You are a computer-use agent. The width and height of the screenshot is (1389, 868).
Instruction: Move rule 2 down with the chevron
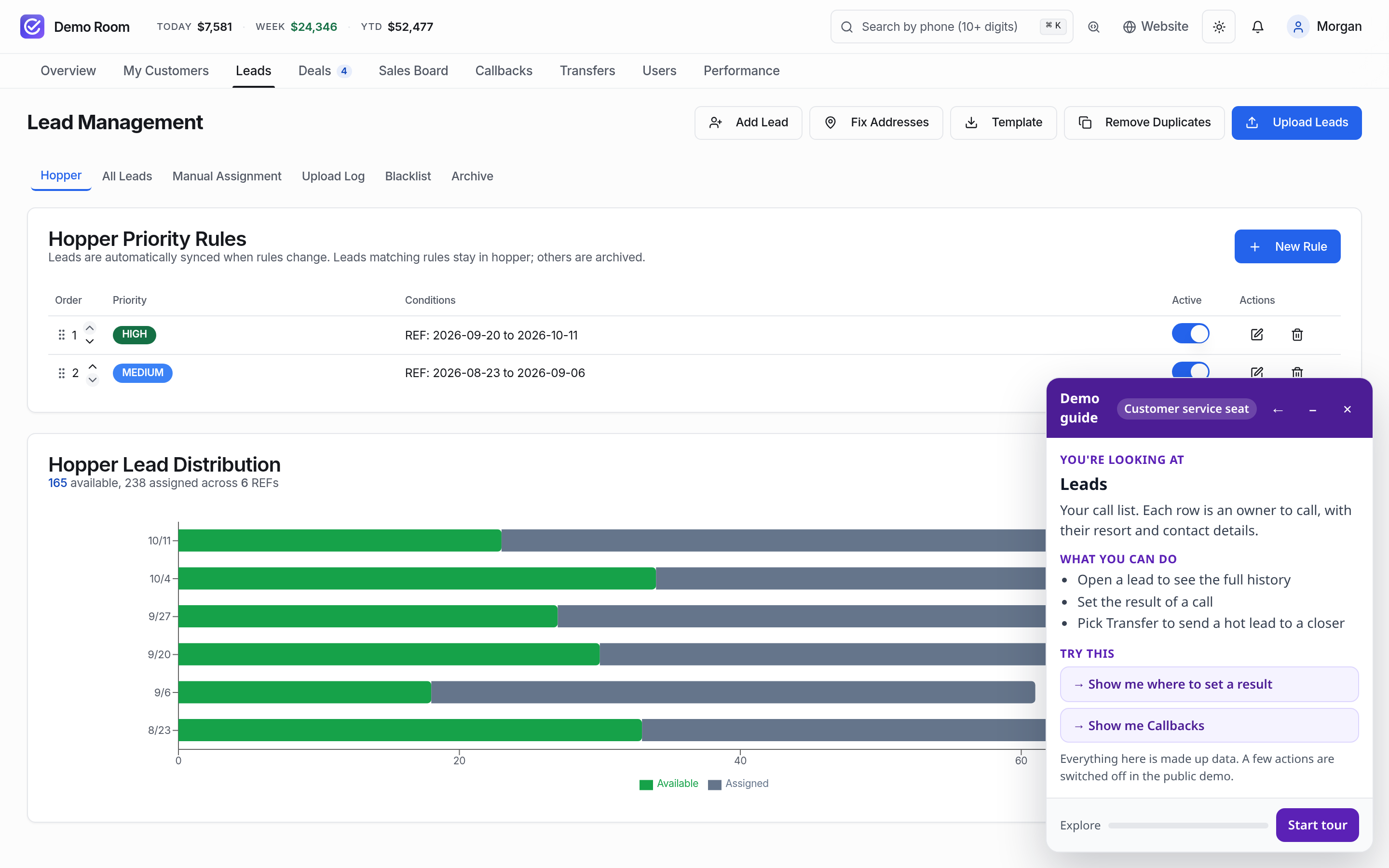(93, 380)
